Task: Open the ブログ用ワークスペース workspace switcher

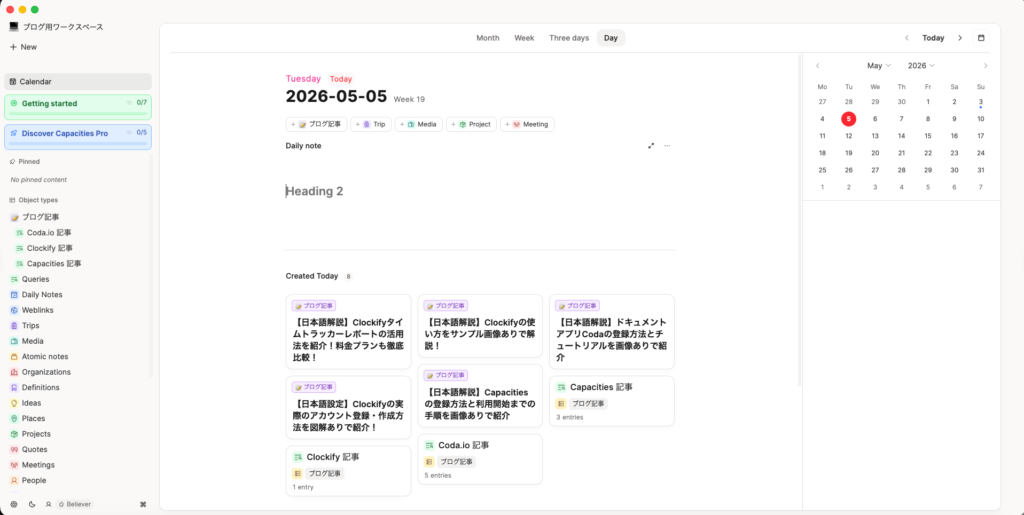Action: click(x=56, y=27)
